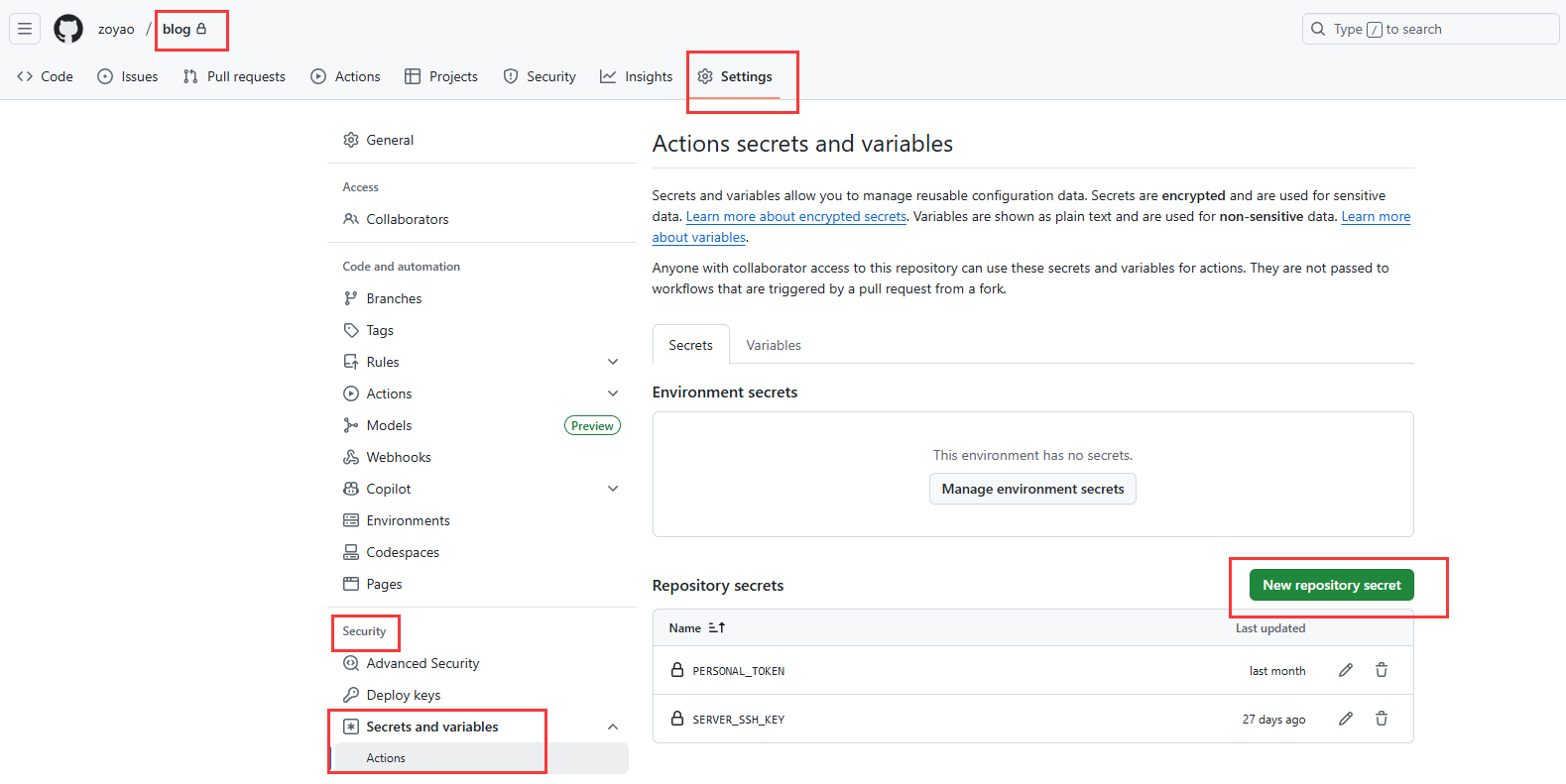
Task: Click Manage environment secrets button
Action: pos(1032,489)
